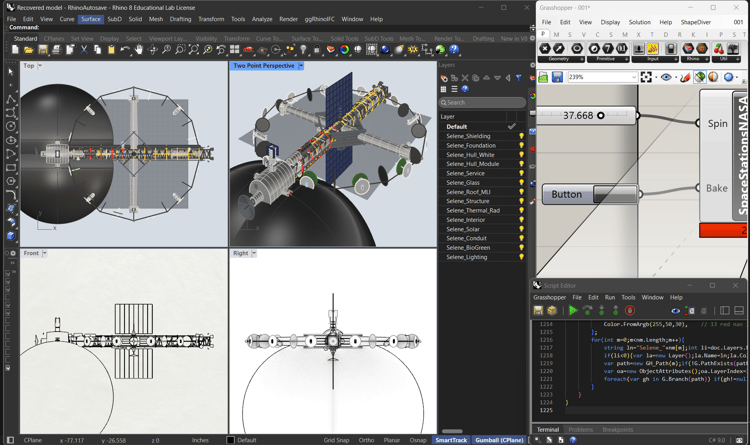Open the Two Point Perspective viewport dropdown
The image size is (750, 445).
(x=301, y=66)
